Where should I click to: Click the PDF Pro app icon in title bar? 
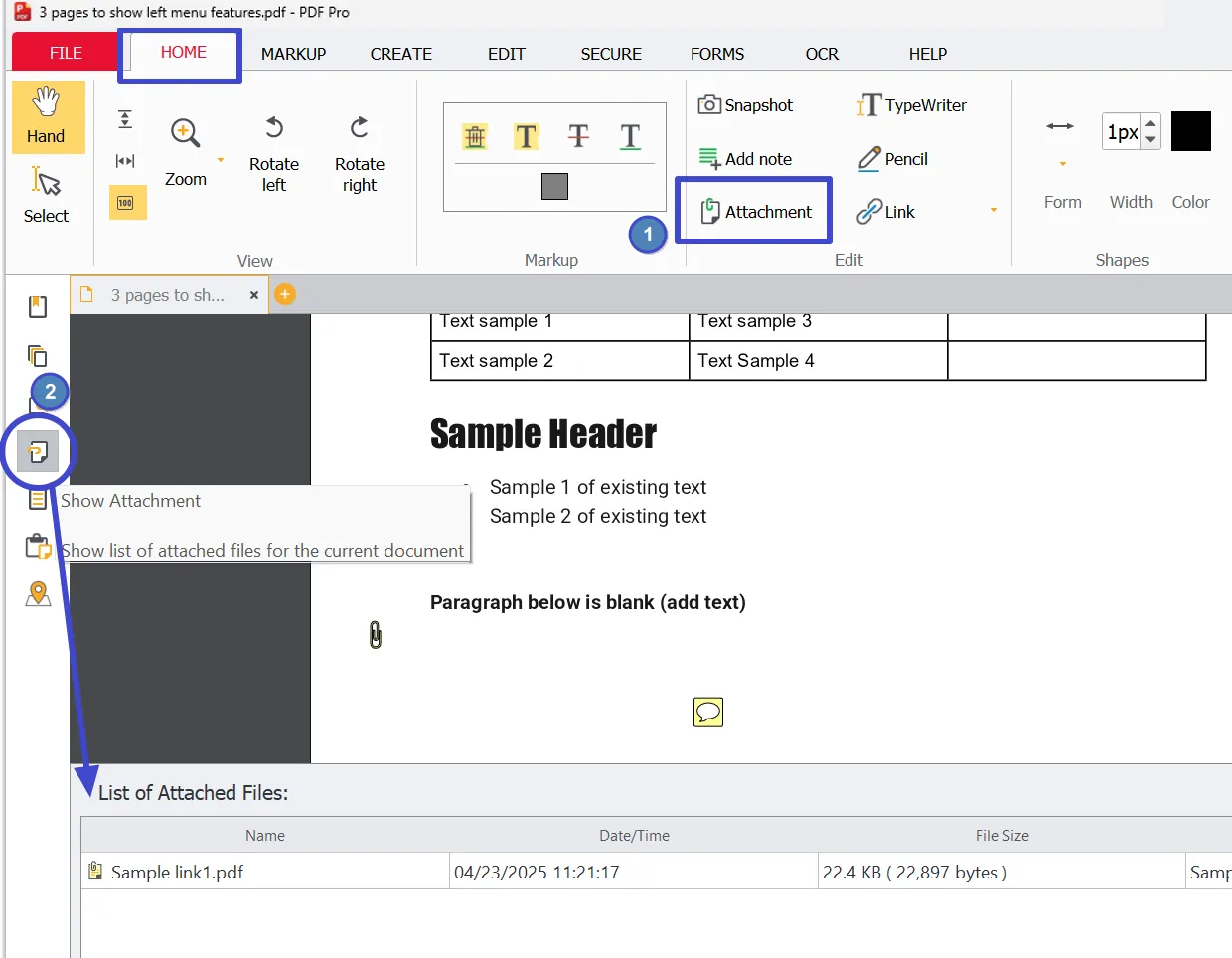tap(22, 12)
